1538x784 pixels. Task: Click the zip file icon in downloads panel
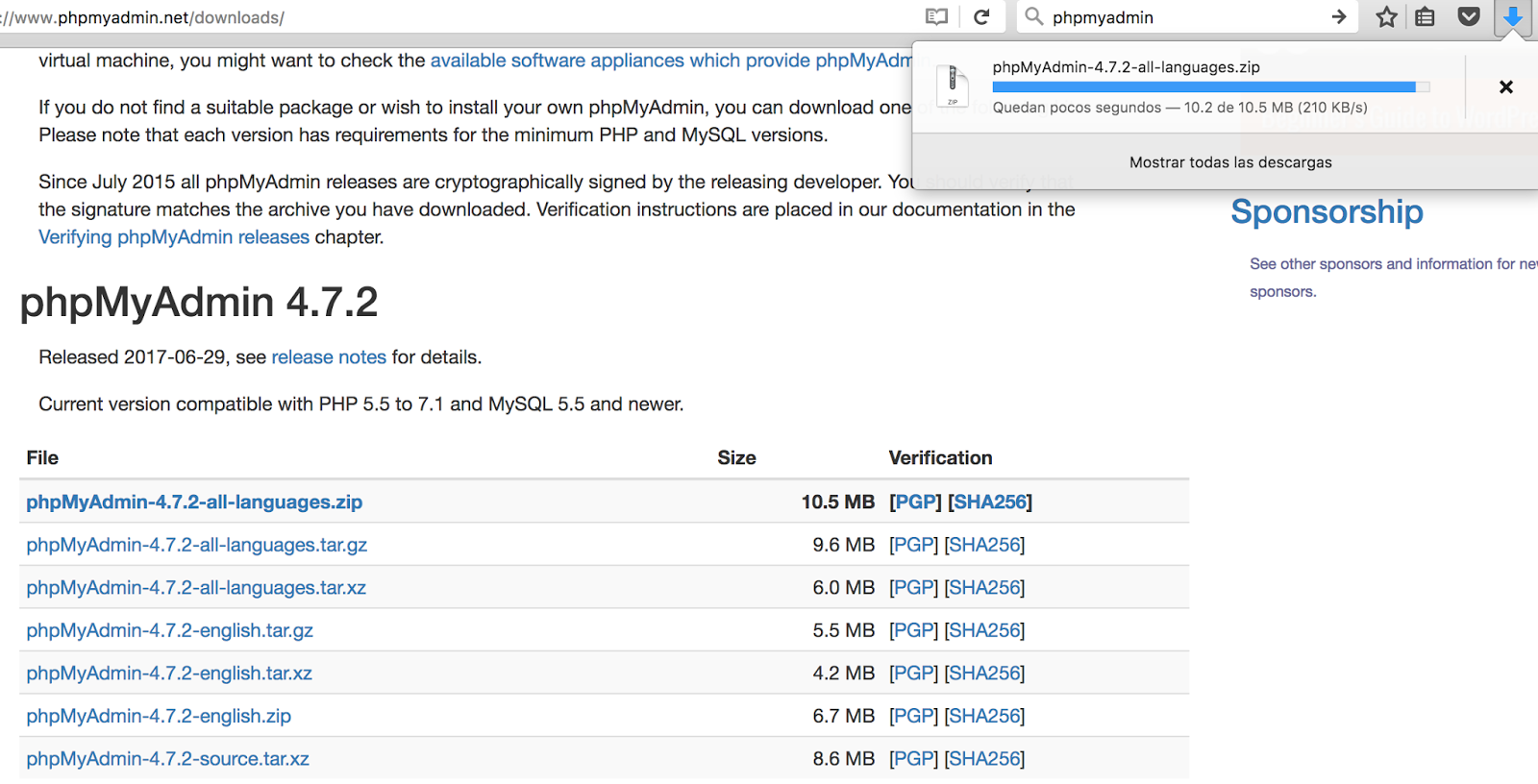pyautogui.click(x=953, y=86)
